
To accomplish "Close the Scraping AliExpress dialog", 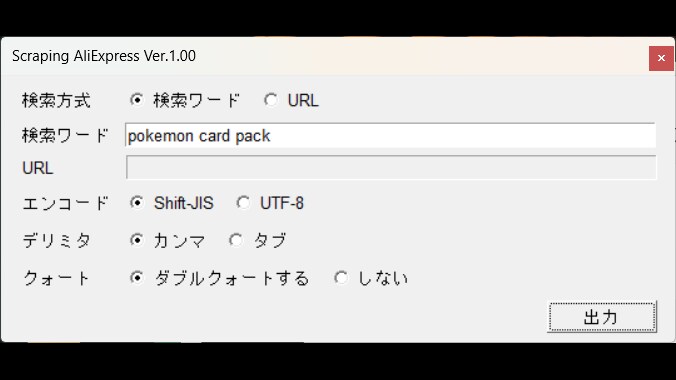I will tap(661, 58).
